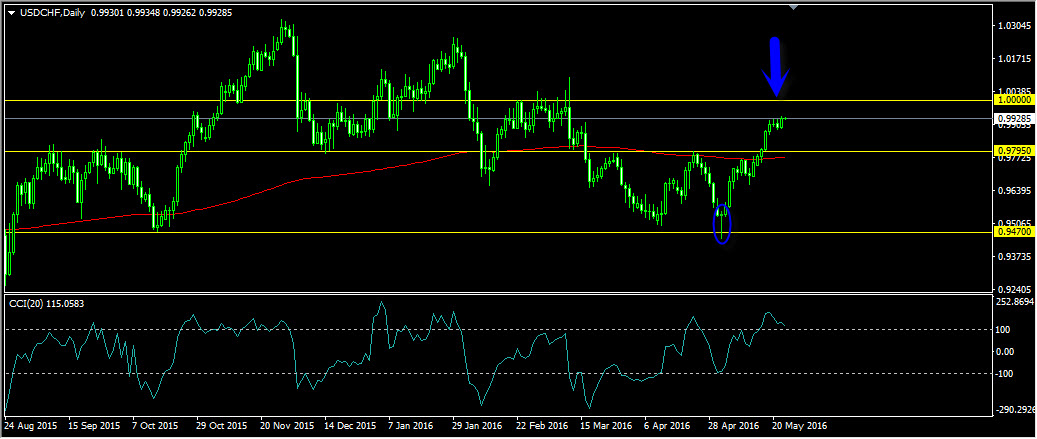Click the 29 Oct 2015 date label
Viewport: 1037px width, 439px height.
[x=223, y=426]
